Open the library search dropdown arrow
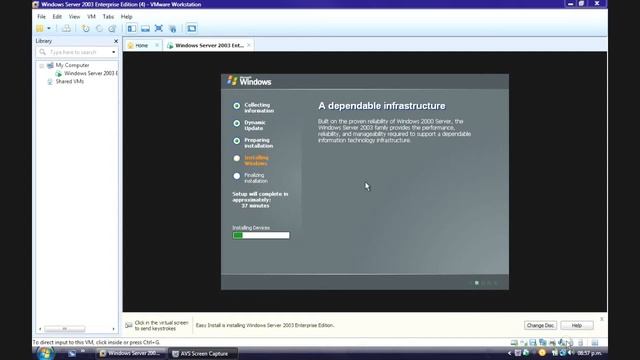 [x=113, y=52]
